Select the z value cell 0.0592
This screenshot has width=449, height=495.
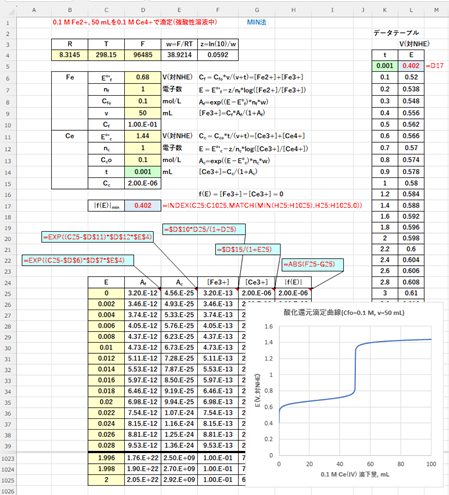(x=218, y=55)
